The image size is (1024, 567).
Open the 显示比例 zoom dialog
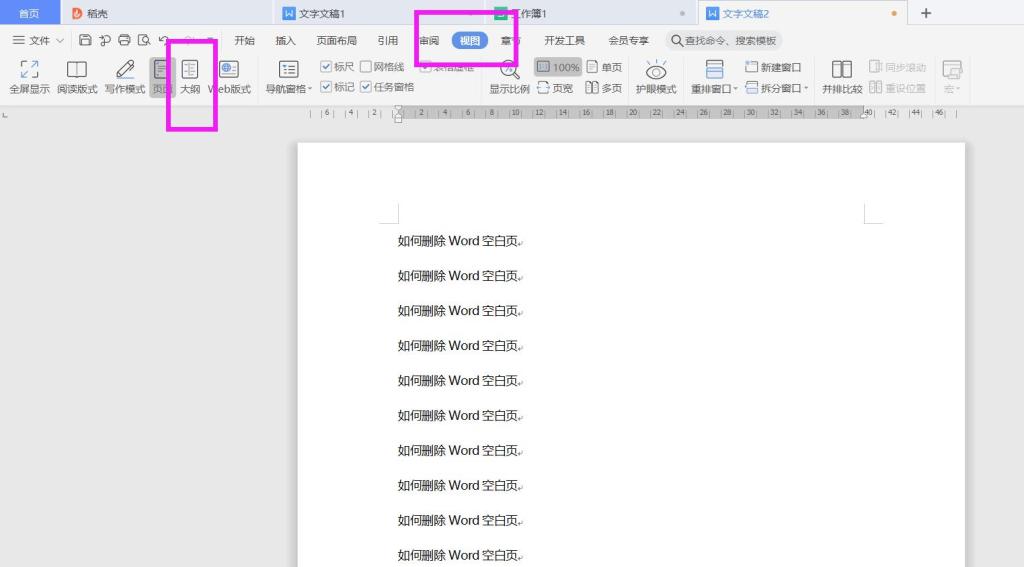coord(509,77)
